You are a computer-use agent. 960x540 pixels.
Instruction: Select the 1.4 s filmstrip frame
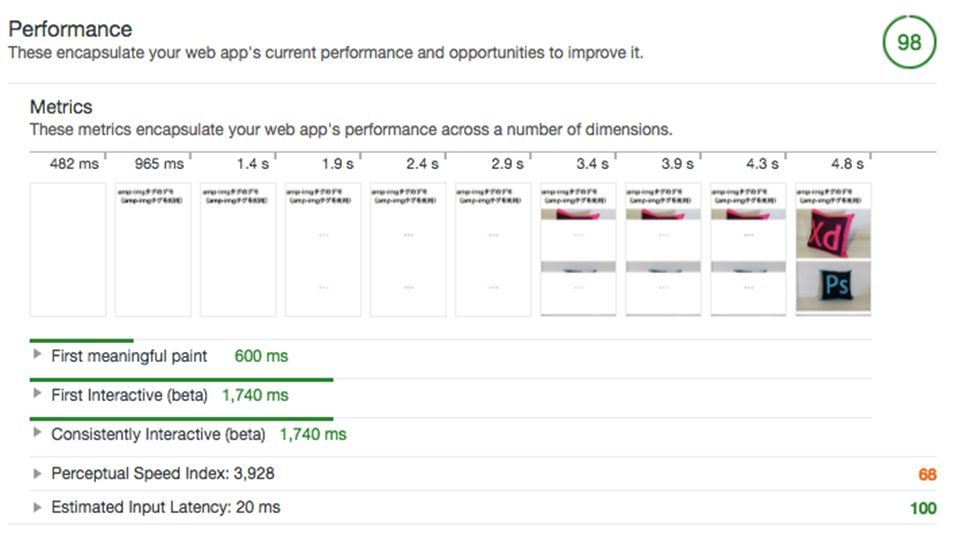click(238, 249)
